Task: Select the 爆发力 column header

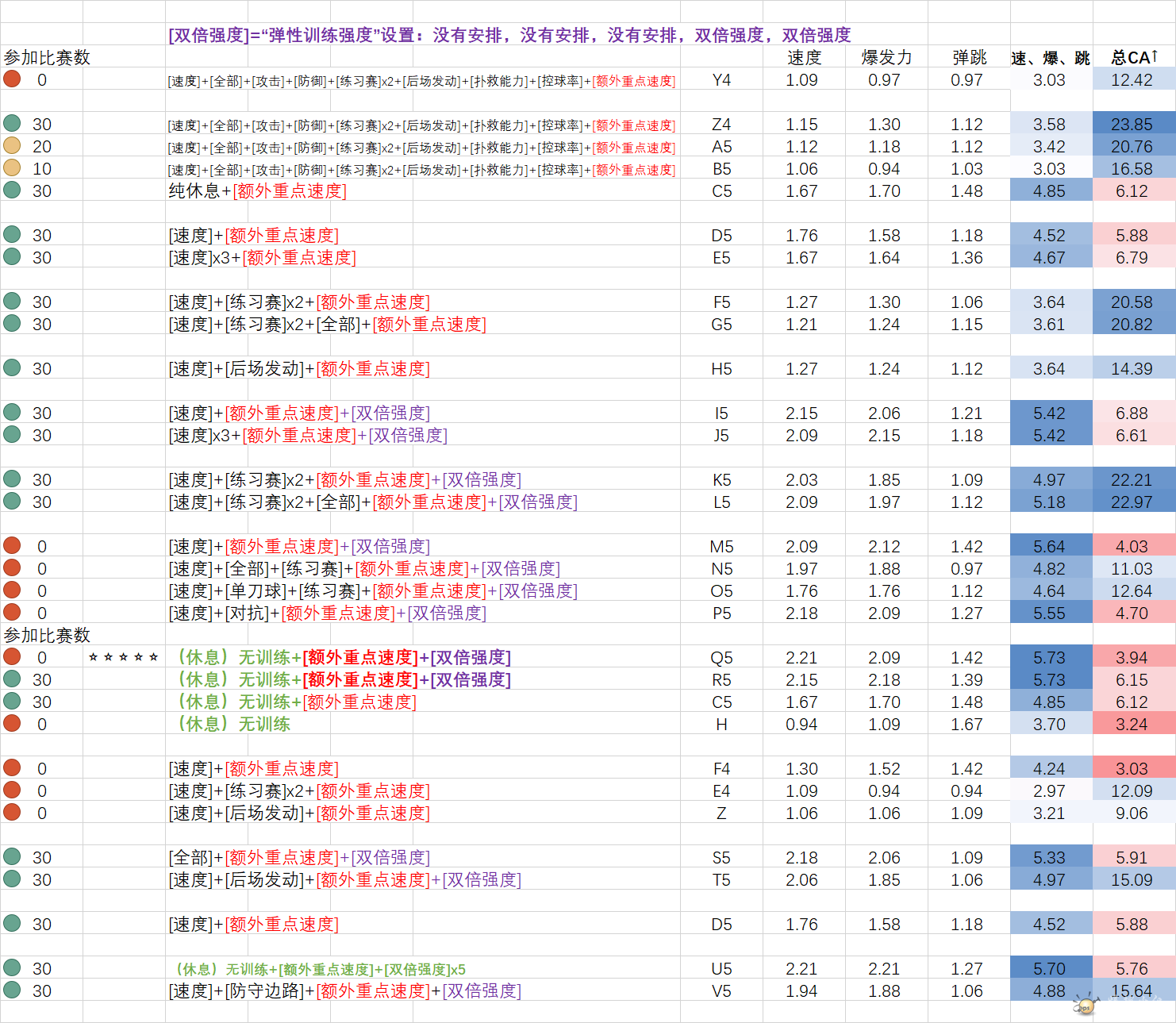Action: [x=886, y=57]
